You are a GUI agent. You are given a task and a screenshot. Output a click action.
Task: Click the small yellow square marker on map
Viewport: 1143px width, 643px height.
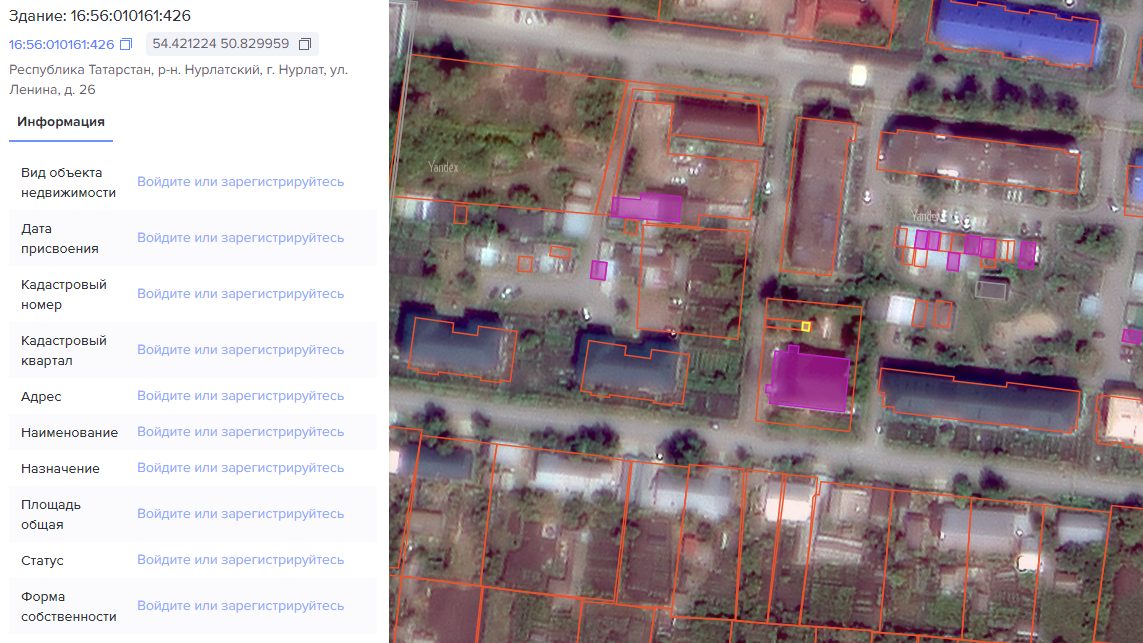coord(805,327)
